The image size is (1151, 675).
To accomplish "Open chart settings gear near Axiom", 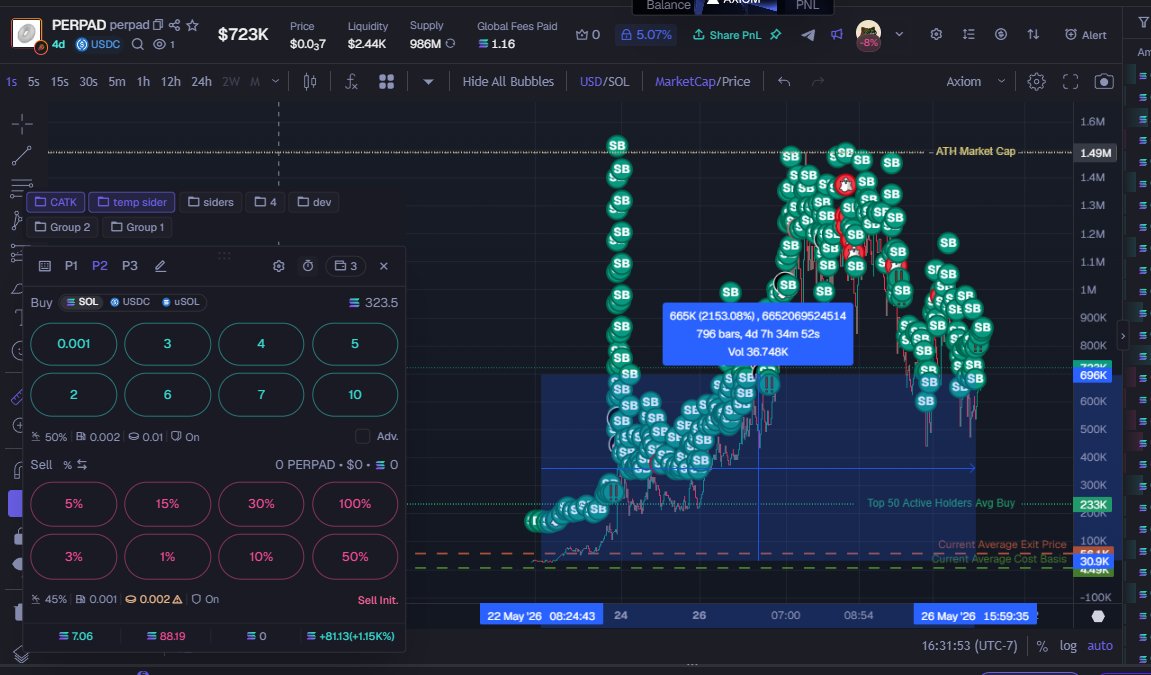I will point(1036,81).
